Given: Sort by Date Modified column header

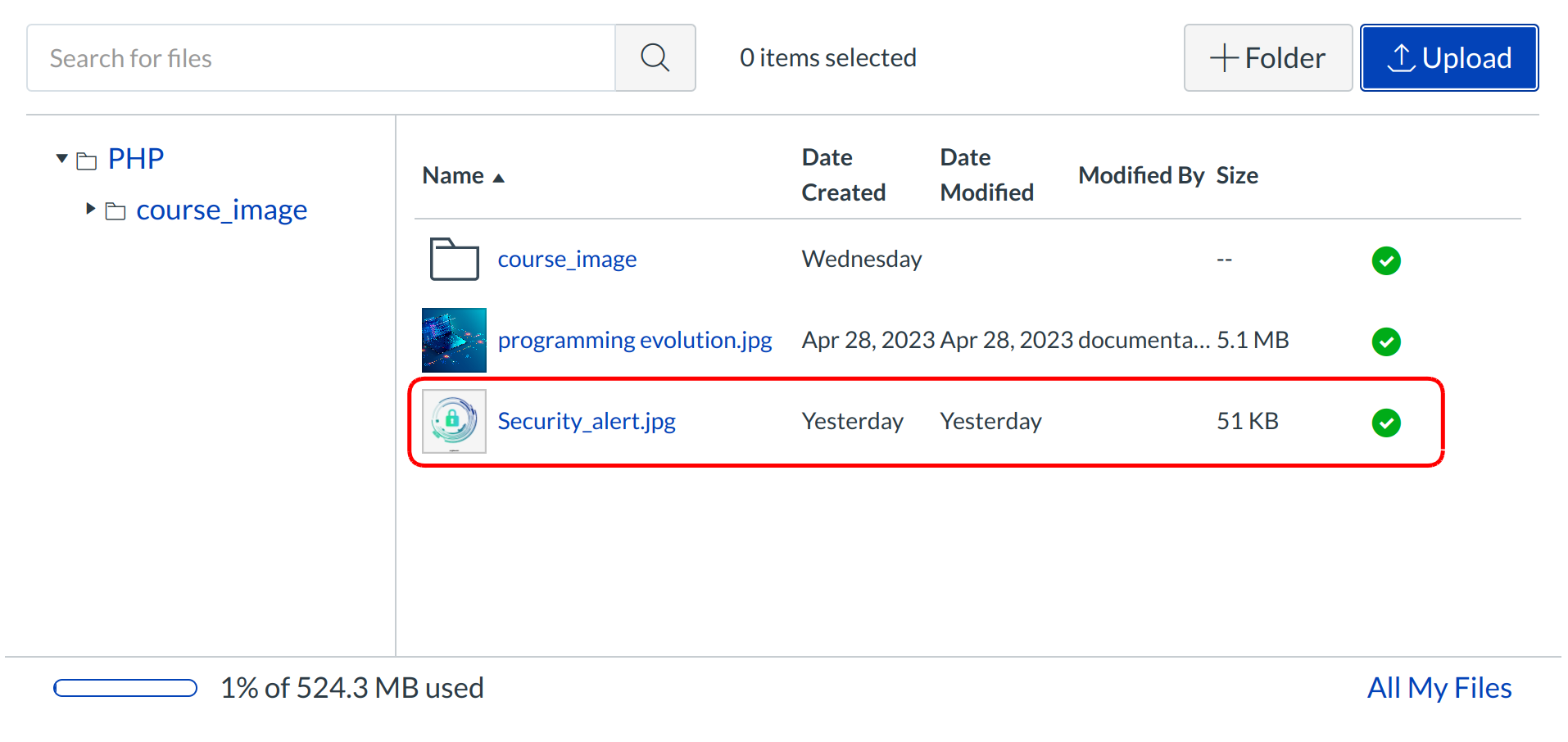Looking at the screenshot, I should click(986, 174).
